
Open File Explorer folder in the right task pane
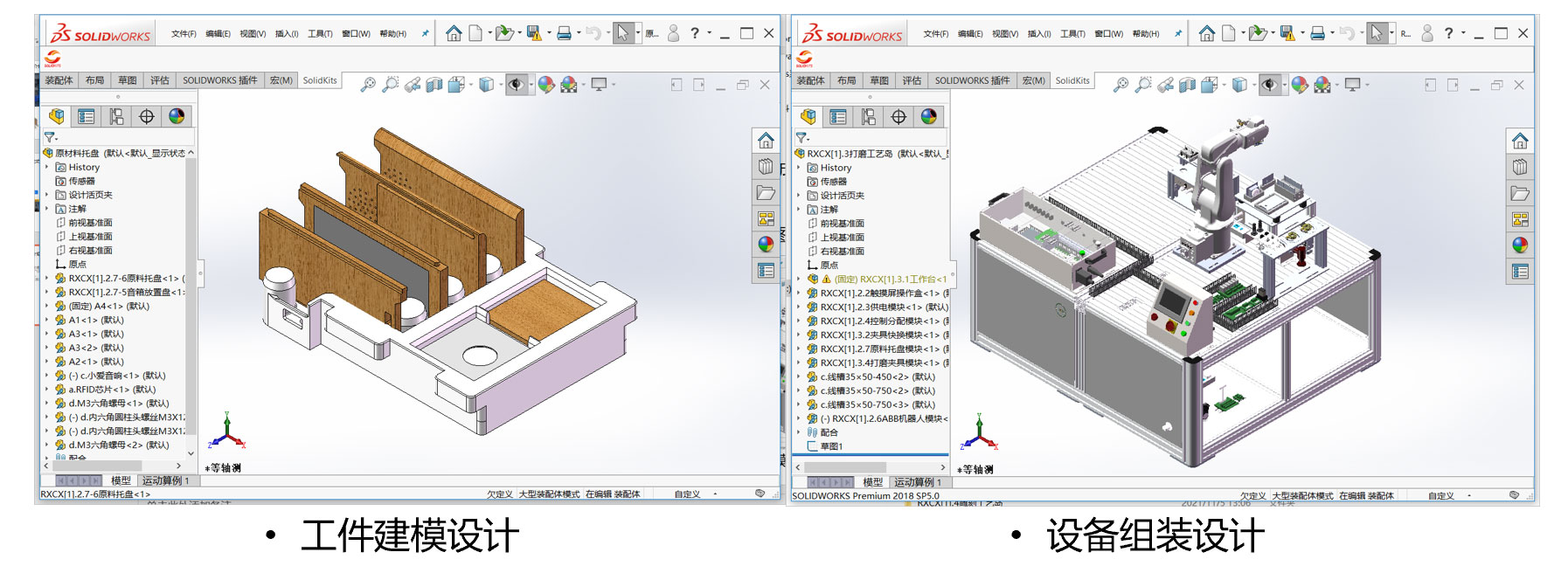coord(1520,193)
